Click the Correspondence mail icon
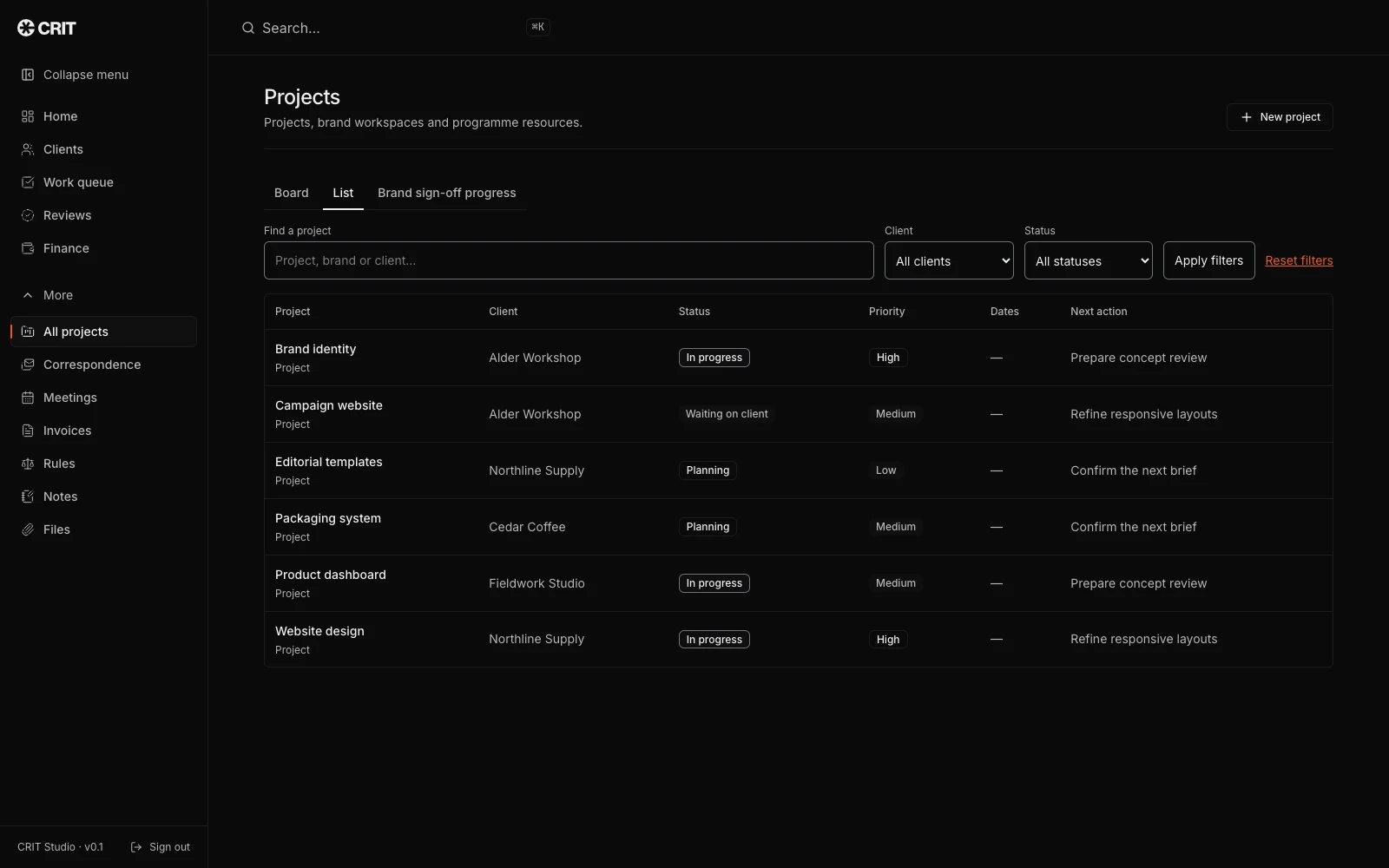1389x868 pixels. point(28,365)
